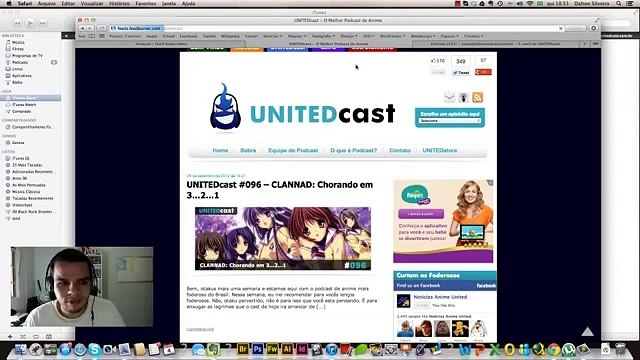Open Spotlight search in the menu bar
This screenshot has height=360, width=640.
(619, 3)
